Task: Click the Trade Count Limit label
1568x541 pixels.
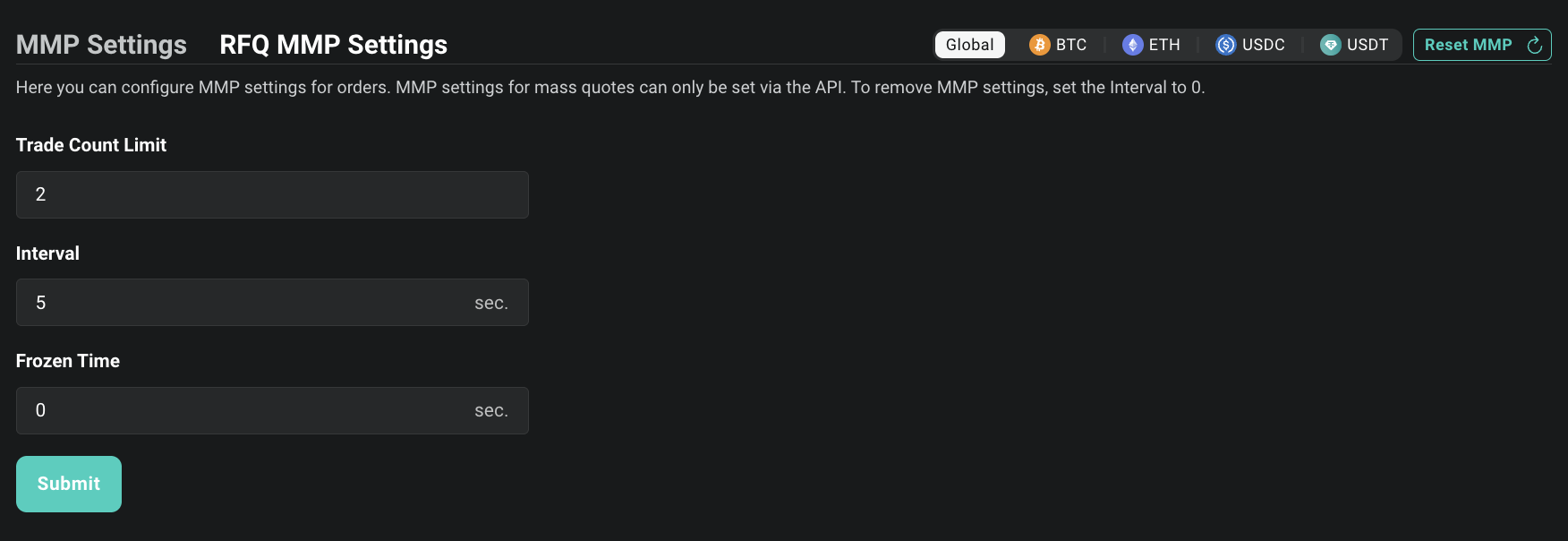Action: coord(91,145)
